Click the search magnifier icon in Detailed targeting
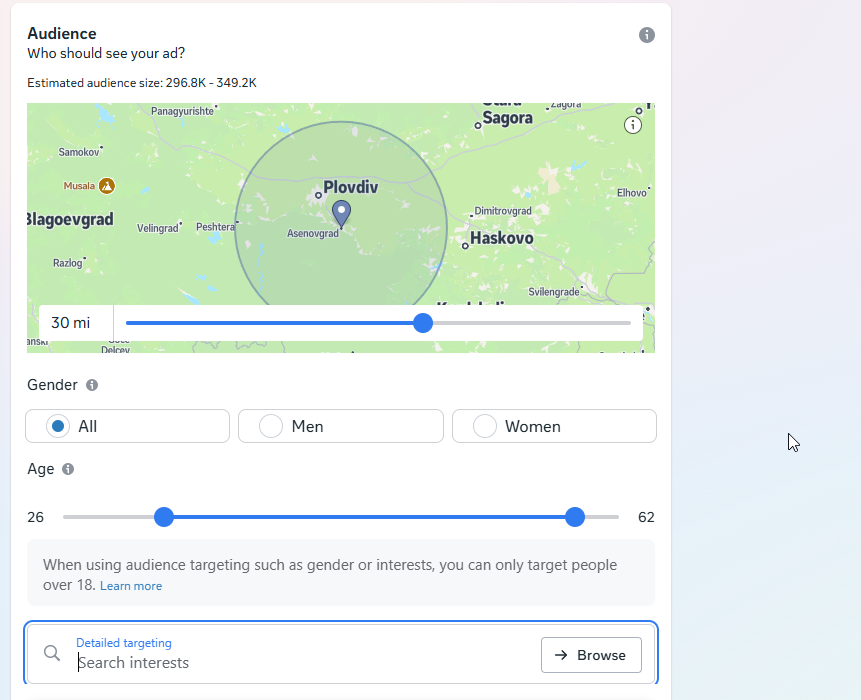Viewport: 861px width, 700px height. coord(52,653)
